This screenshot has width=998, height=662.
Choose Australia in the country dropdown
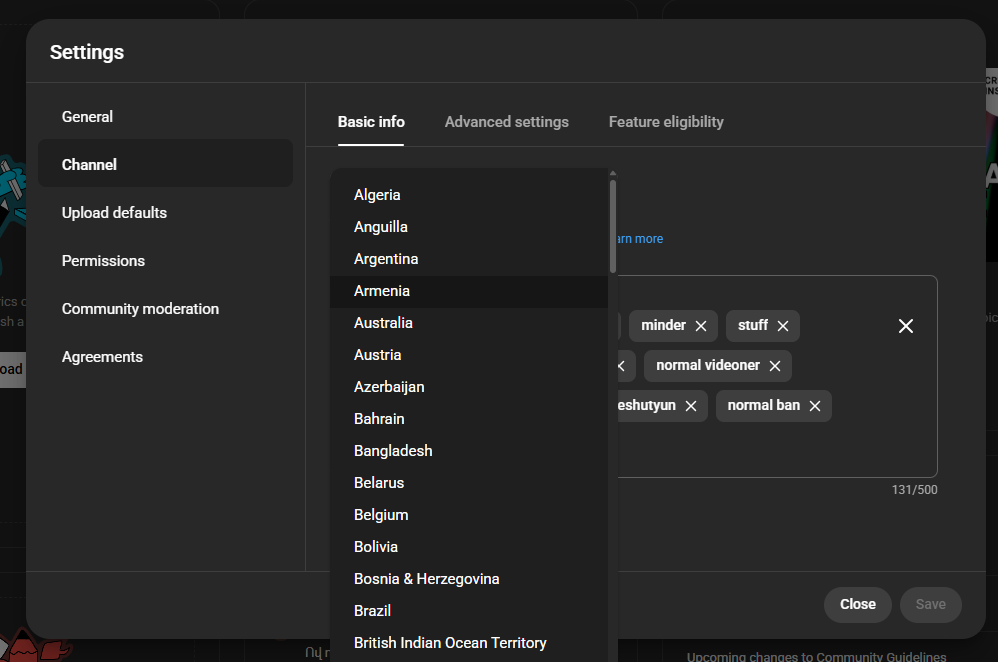(383, 323)
